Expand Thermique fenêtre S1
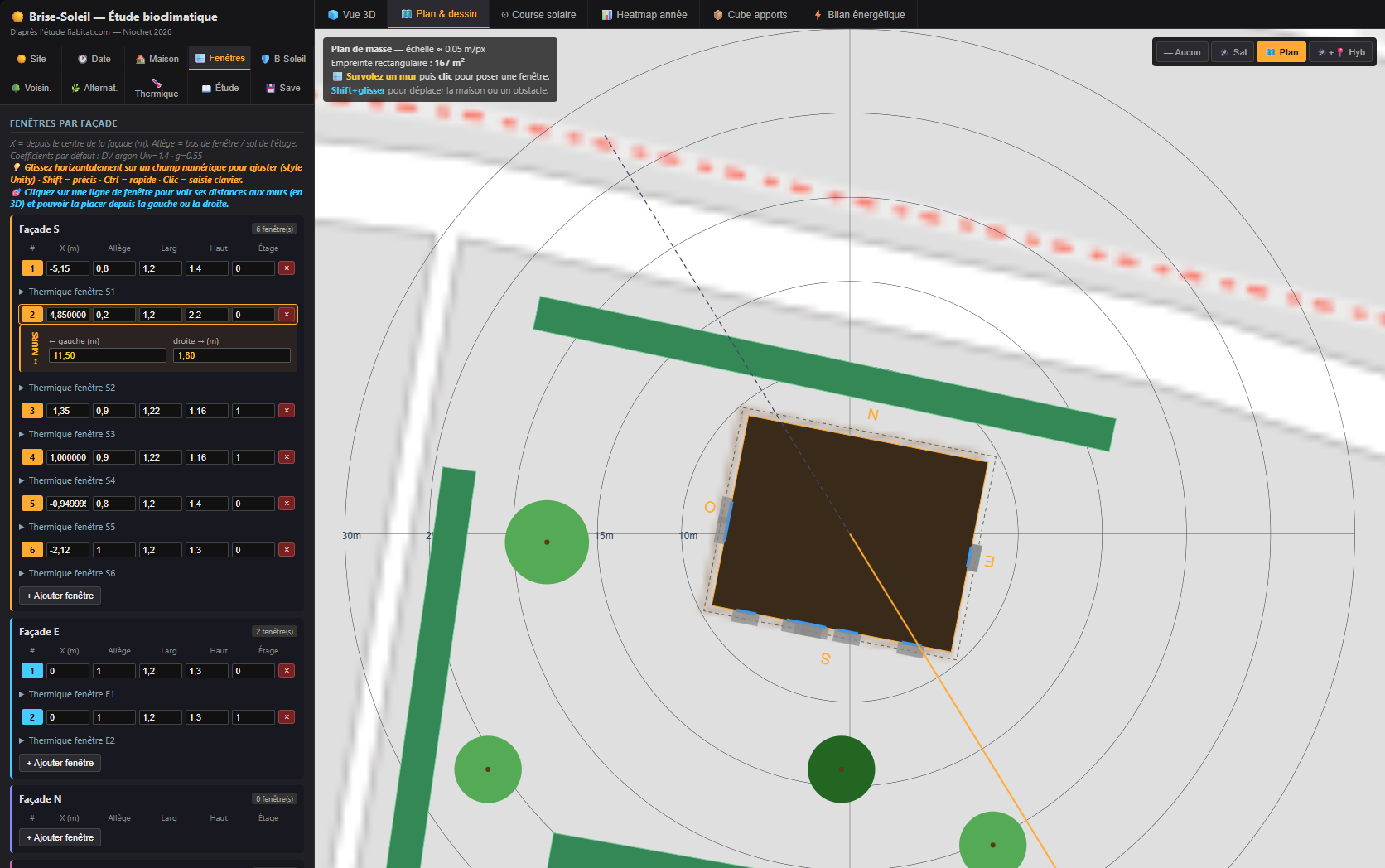The width and height of the screenshot is (1385, 868). tap(67, 292)
